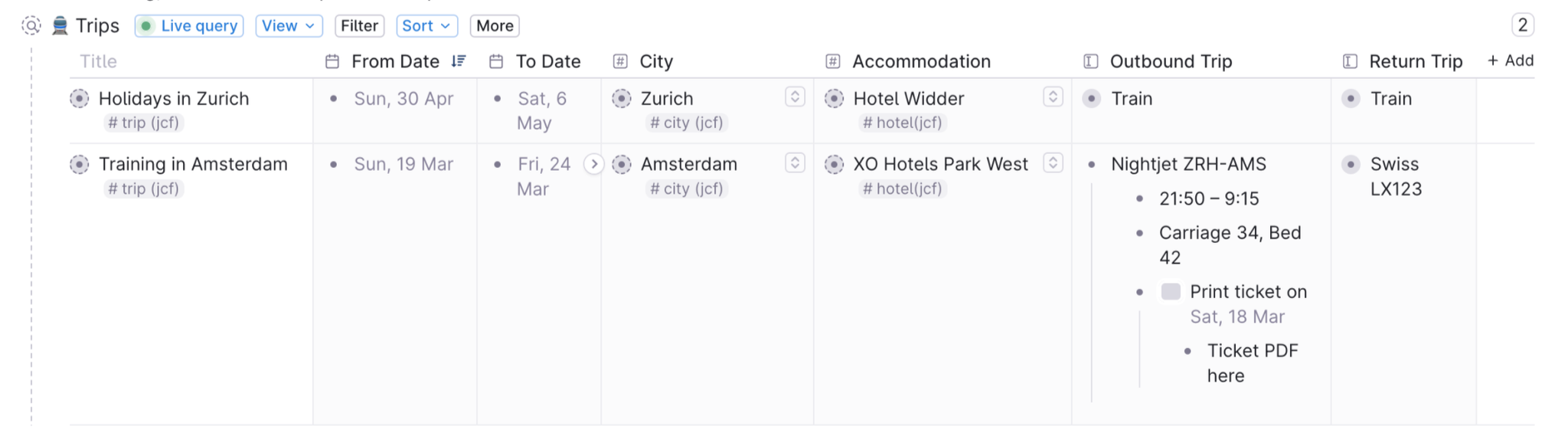
Task: Click the text field icon in Outbound Trip header
Action: tap(1091, 61)
